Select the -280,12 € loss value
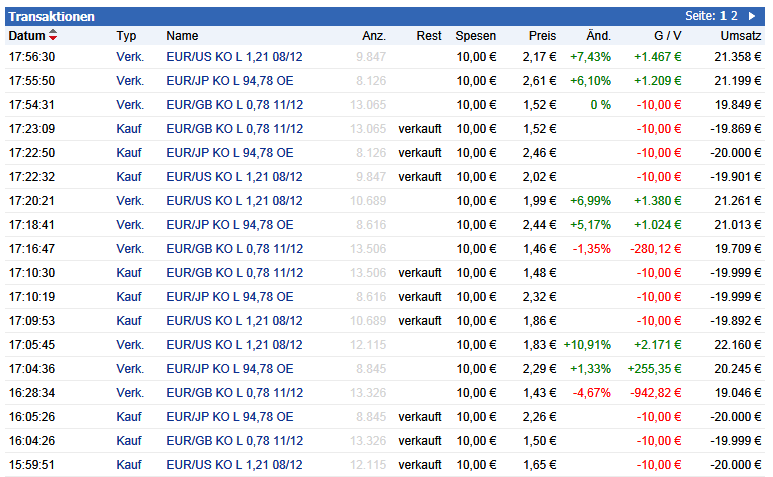 point(656,249)
